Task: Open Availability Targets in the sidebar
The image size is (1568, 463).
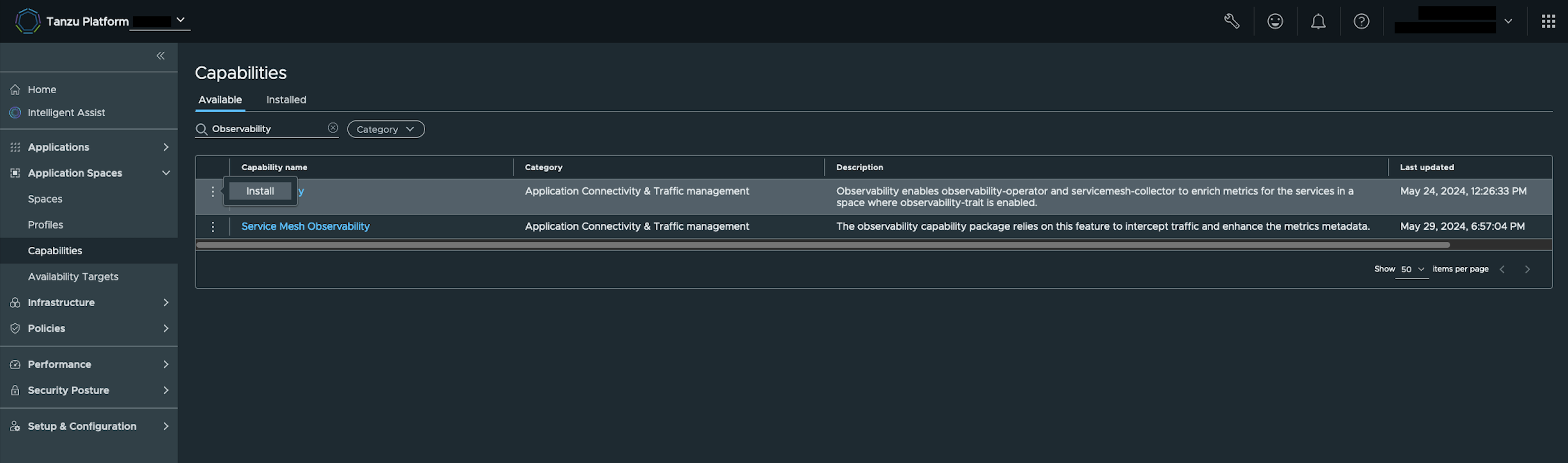Action: pos(73,277)
